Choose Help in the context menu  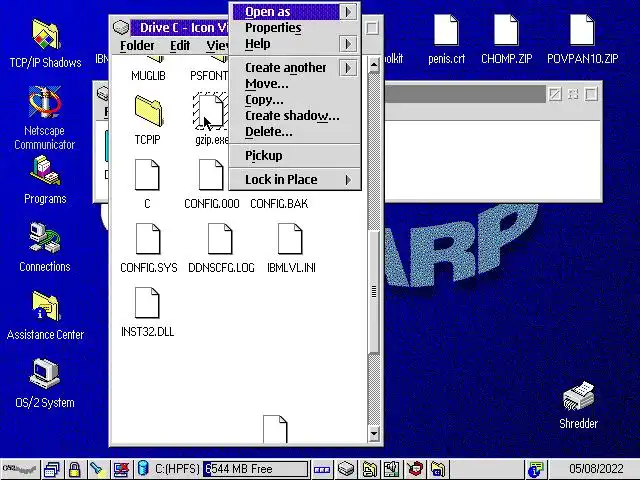(286, 44)
